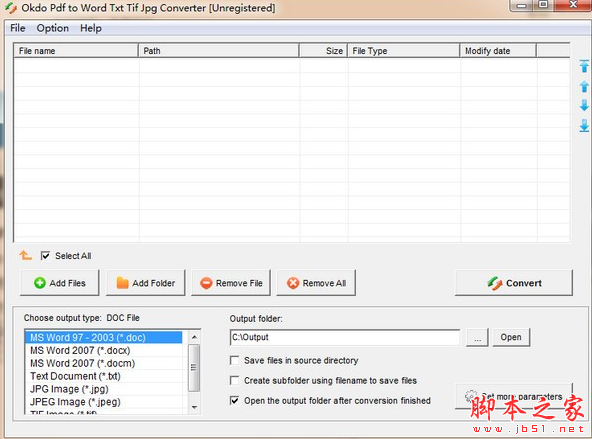Move selected file down one position
The image size is (592, 439).
coord(584,105)
